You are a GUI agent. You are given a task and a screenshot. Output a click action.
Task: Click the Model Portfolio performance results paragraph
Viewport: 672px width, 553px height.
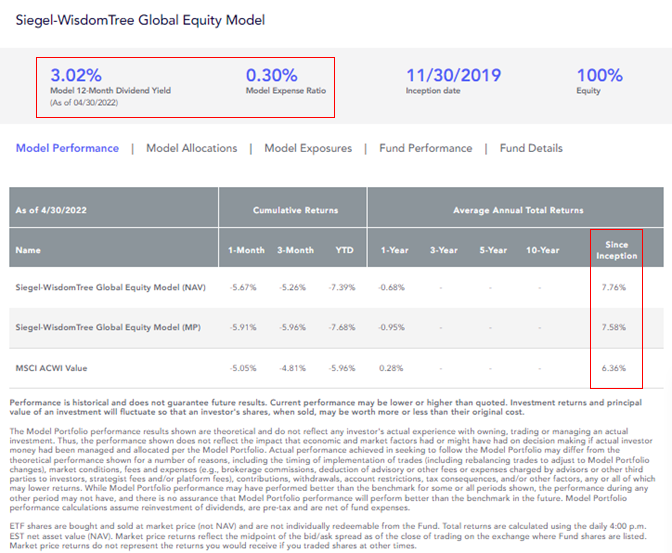tap(332, 469)
